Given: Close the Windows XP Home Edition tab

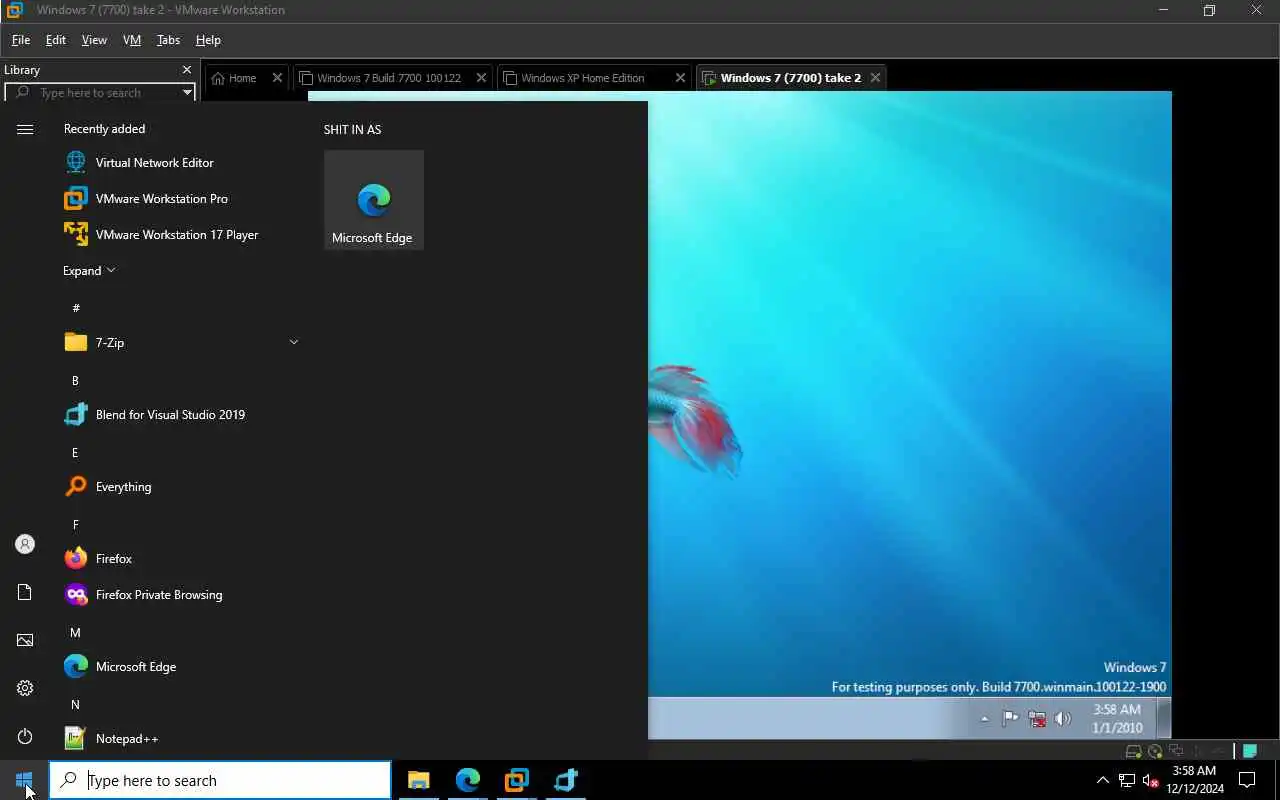Looking at the screenshot, I should pyautogui.click(x=680, y=77).
